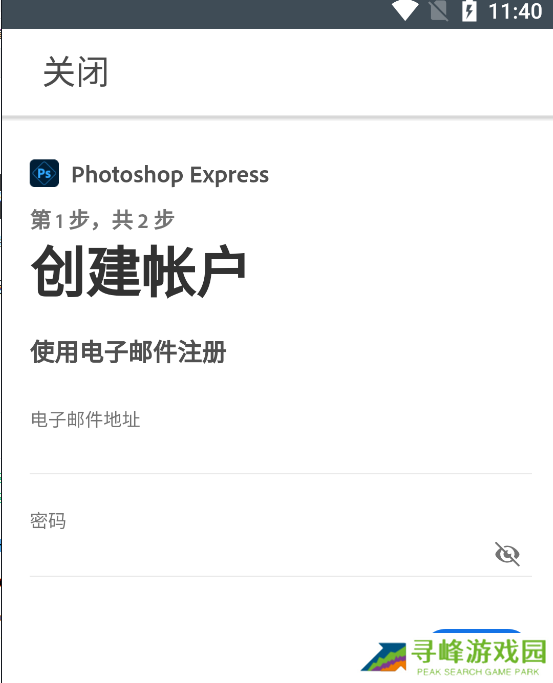Click the 电子邮件地址 field label
The width and height of the screenshot is (553, 683).
click(85, 419)
